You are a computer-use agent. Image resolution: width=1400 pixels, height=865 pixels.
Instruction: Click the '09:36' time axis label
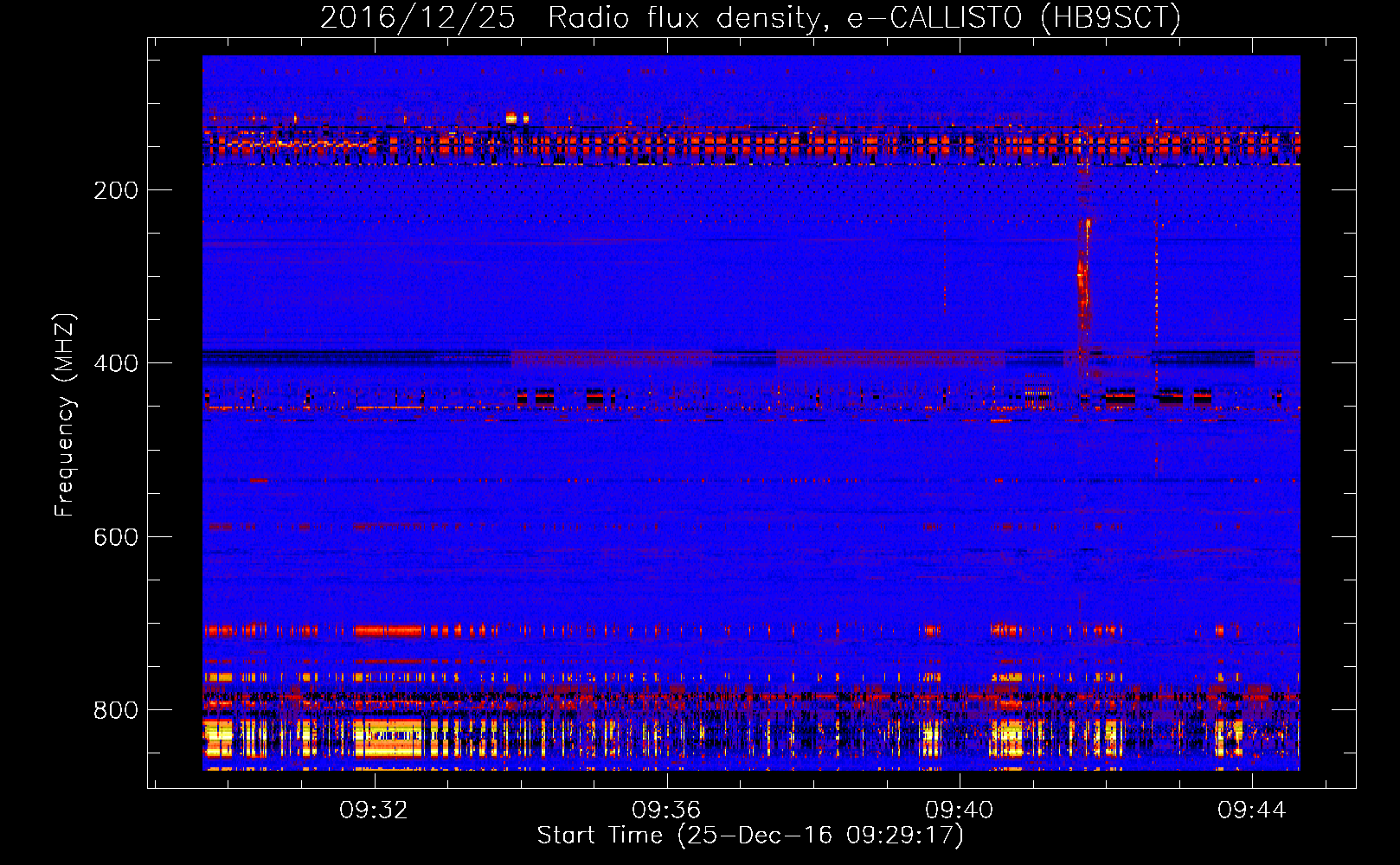[666, 811]
